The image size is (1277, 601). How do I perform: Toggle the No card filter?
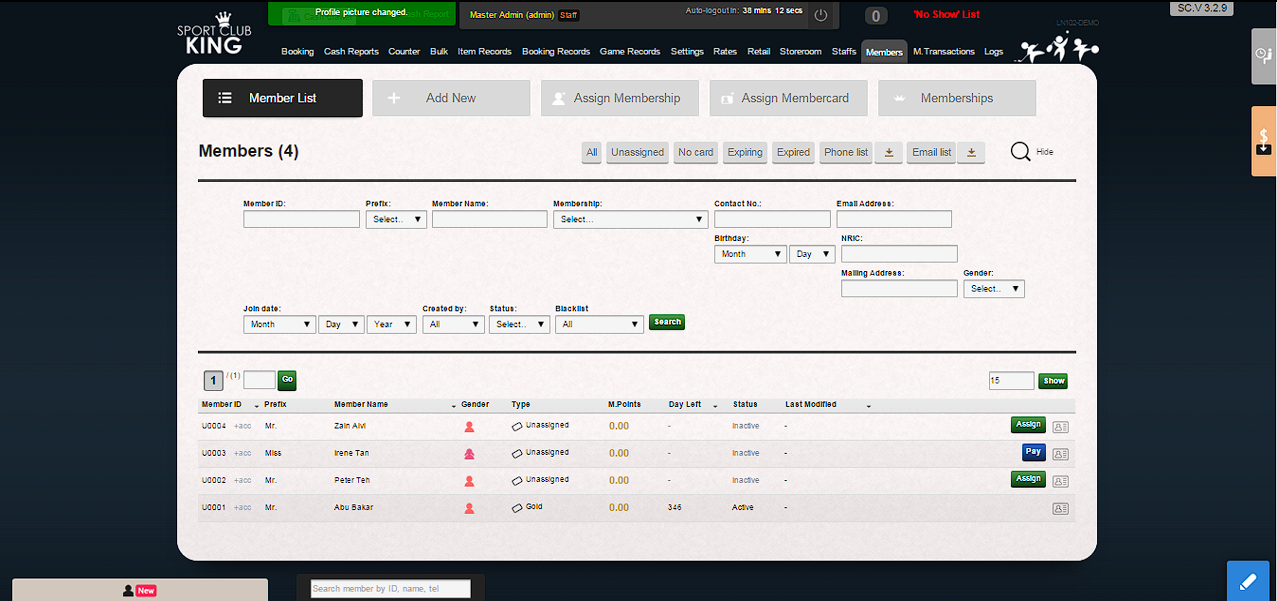(695, 152)
